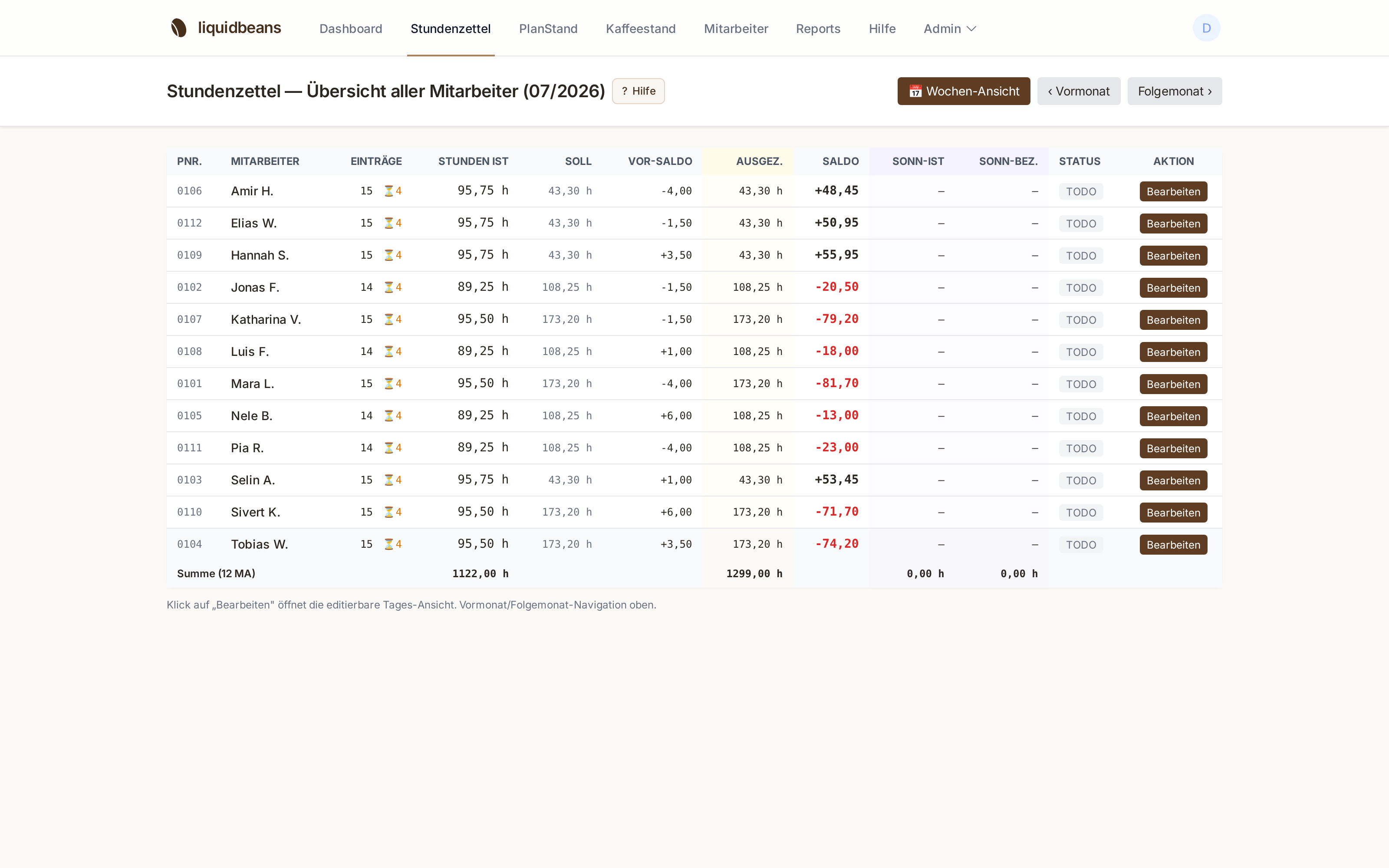Click Bearbeiten for Selin A.
The image size is (1389, 868).
(1173, 481)
